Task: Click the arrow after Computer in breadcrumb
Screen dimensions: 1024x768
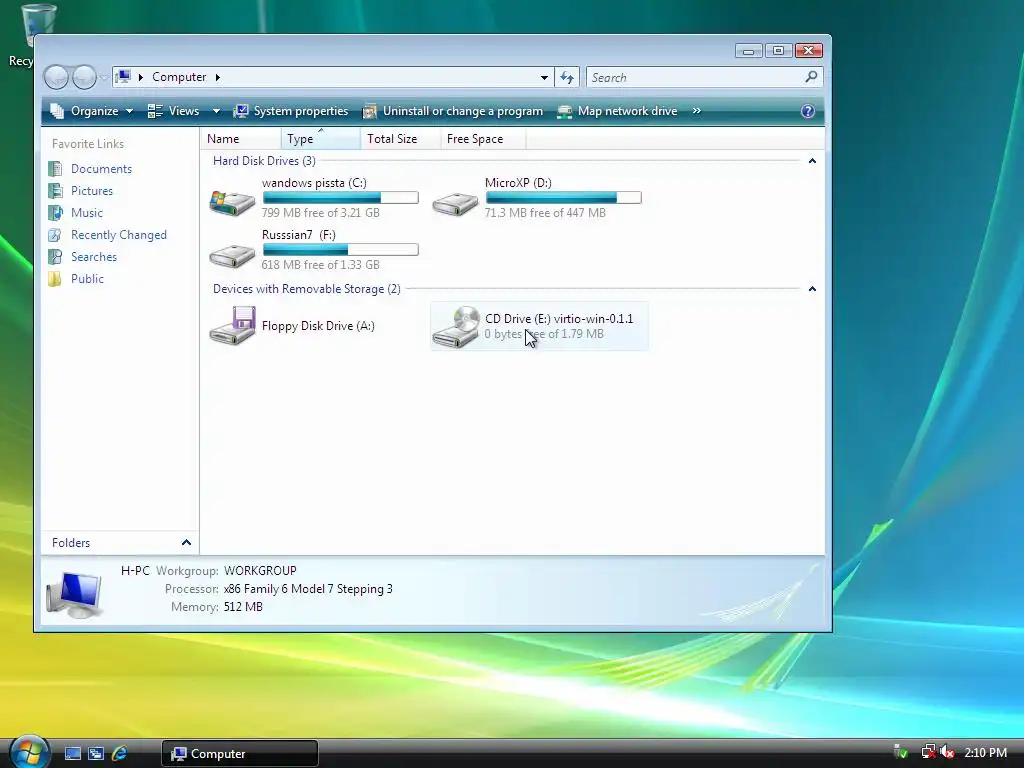Action: pyautogui.click(x=217, y=77)
